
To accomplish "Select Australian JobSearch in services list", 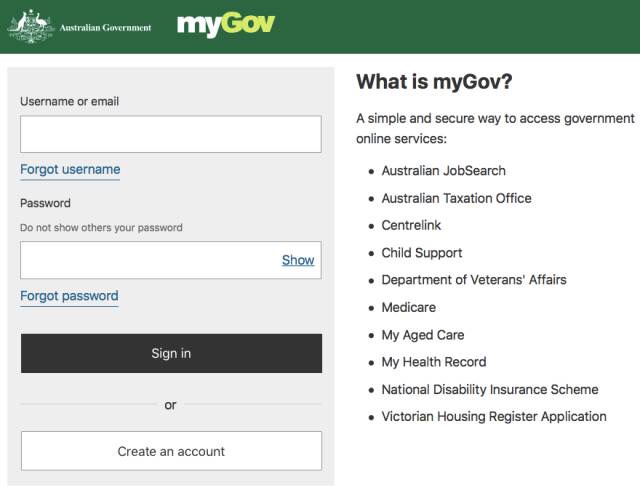I will click(444, 171).
